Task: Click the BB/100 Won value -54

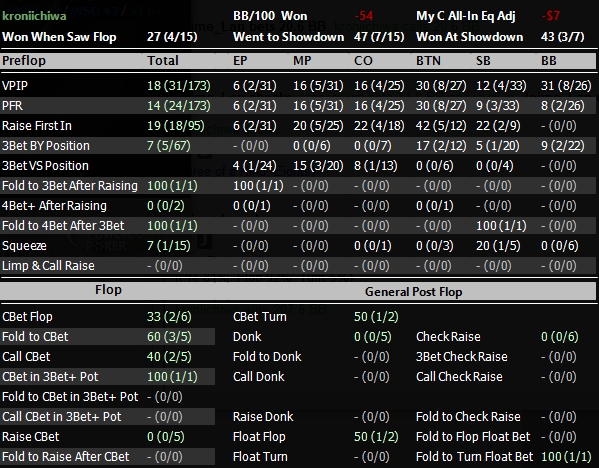Action: (x=363, y=16)
